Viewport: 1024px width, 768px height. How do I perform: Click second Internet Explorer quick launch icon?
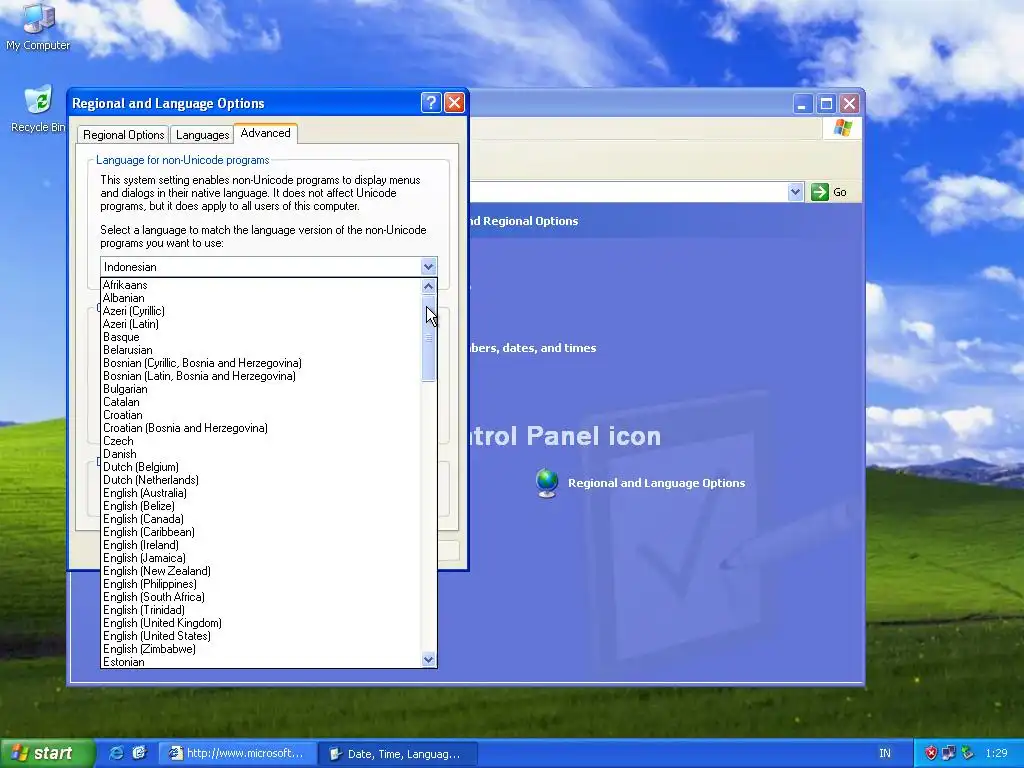[x=139, y=753]
